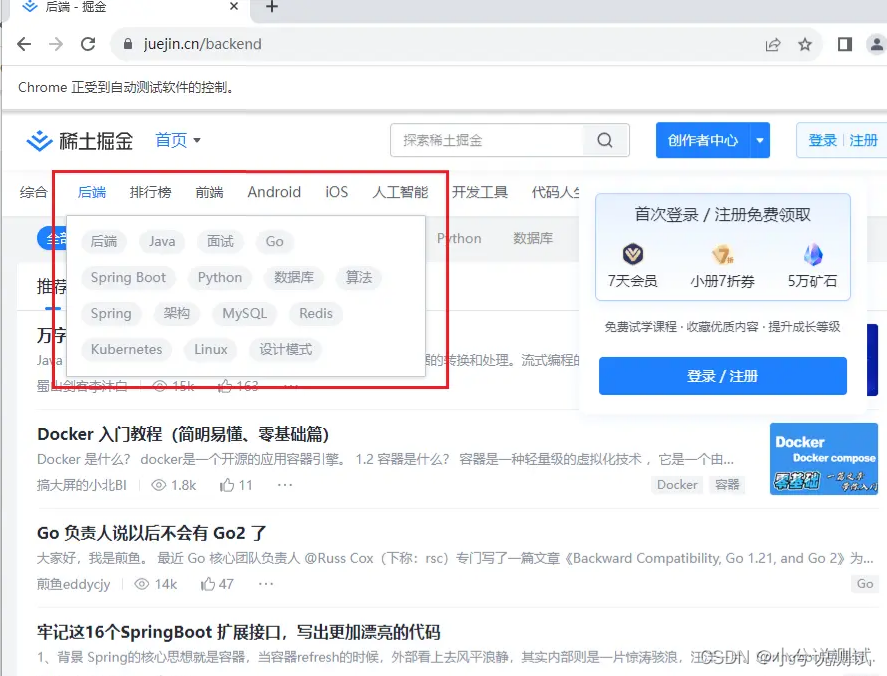Select the Kubernetes tag
The height and width of the screenshot is (676, 887).
(x=127, y=350)
